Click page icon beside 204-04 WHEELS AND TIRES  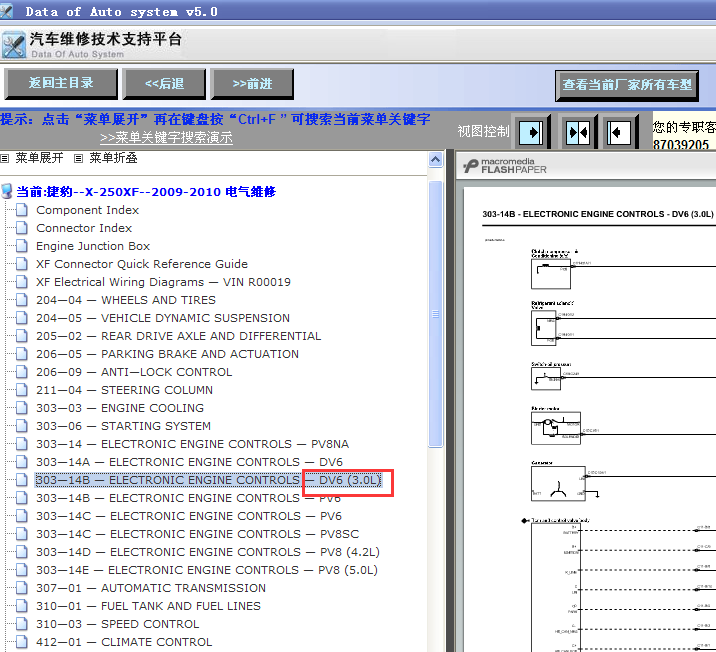tap(21, 300)
